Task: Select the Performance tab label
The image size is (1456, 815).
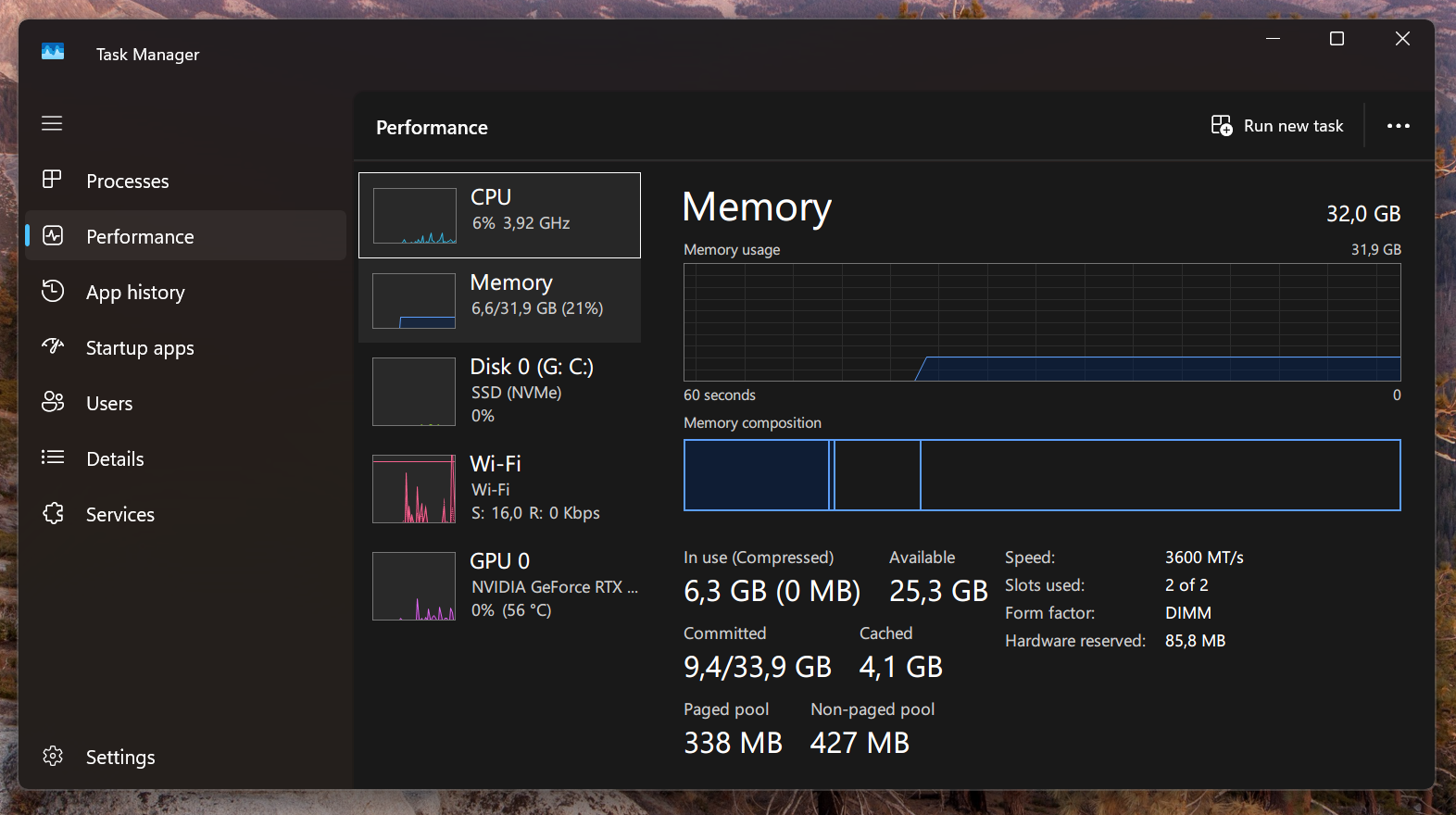Action: 140,237
